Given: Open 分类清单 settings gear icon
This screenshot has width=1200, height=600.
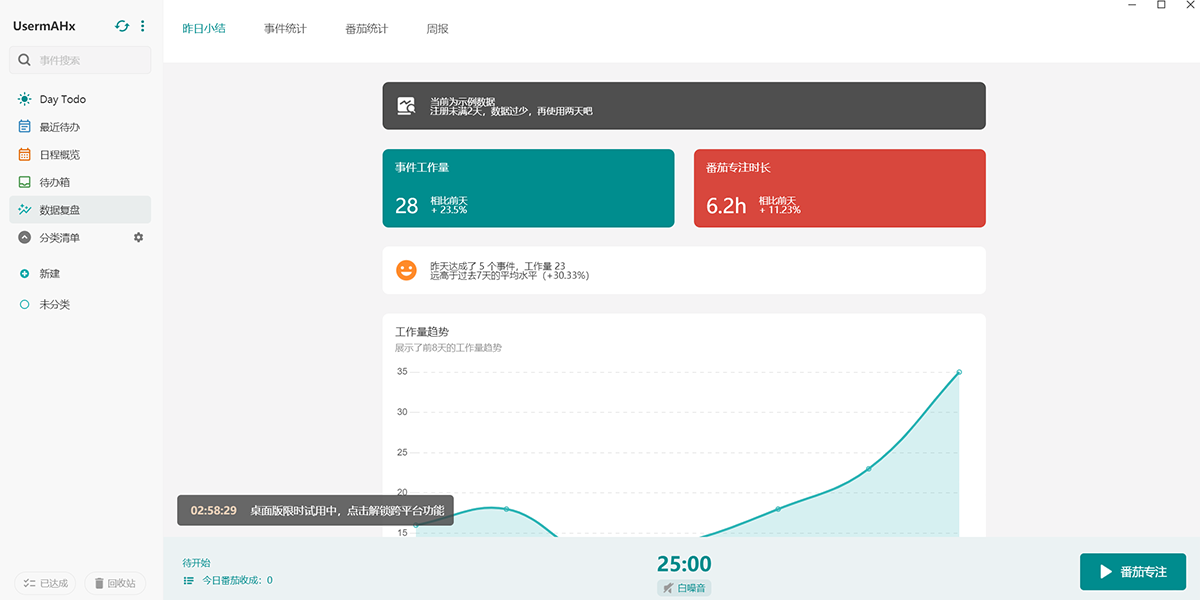Looking at the screenshot, I should pyautogui.click(x=139, y=237).
